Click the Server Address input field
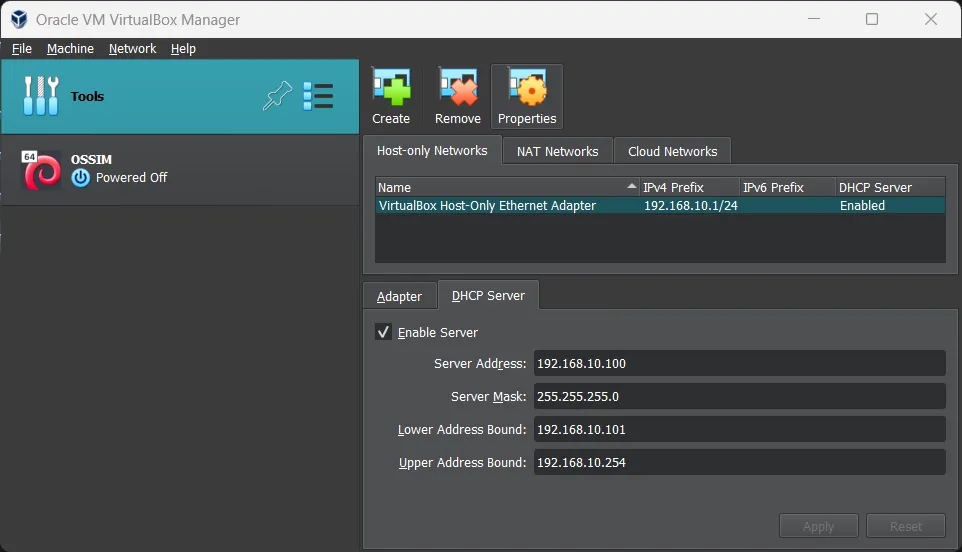This screenshot has width=962, height=552. pyautogui.click(x=739, y=363)
